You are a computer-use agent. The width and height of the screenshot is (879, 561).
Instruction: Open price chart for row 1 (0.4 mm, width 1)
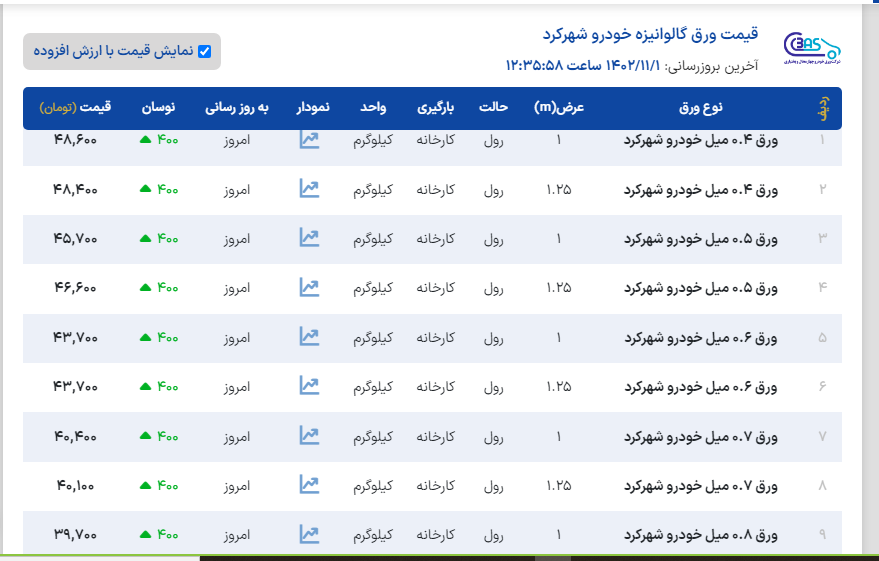click(309, 140)
